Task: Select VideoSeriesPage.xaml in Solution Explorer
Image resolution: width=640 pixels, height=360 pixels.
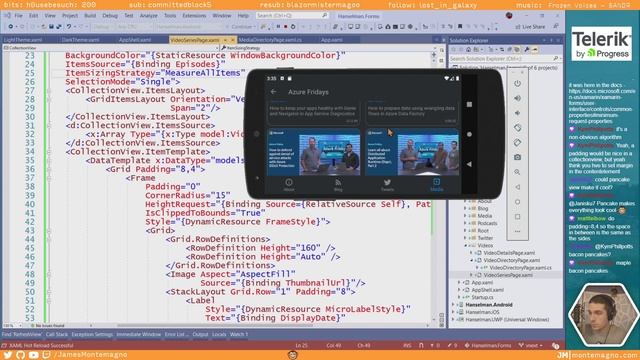Action: pos(508,275)
